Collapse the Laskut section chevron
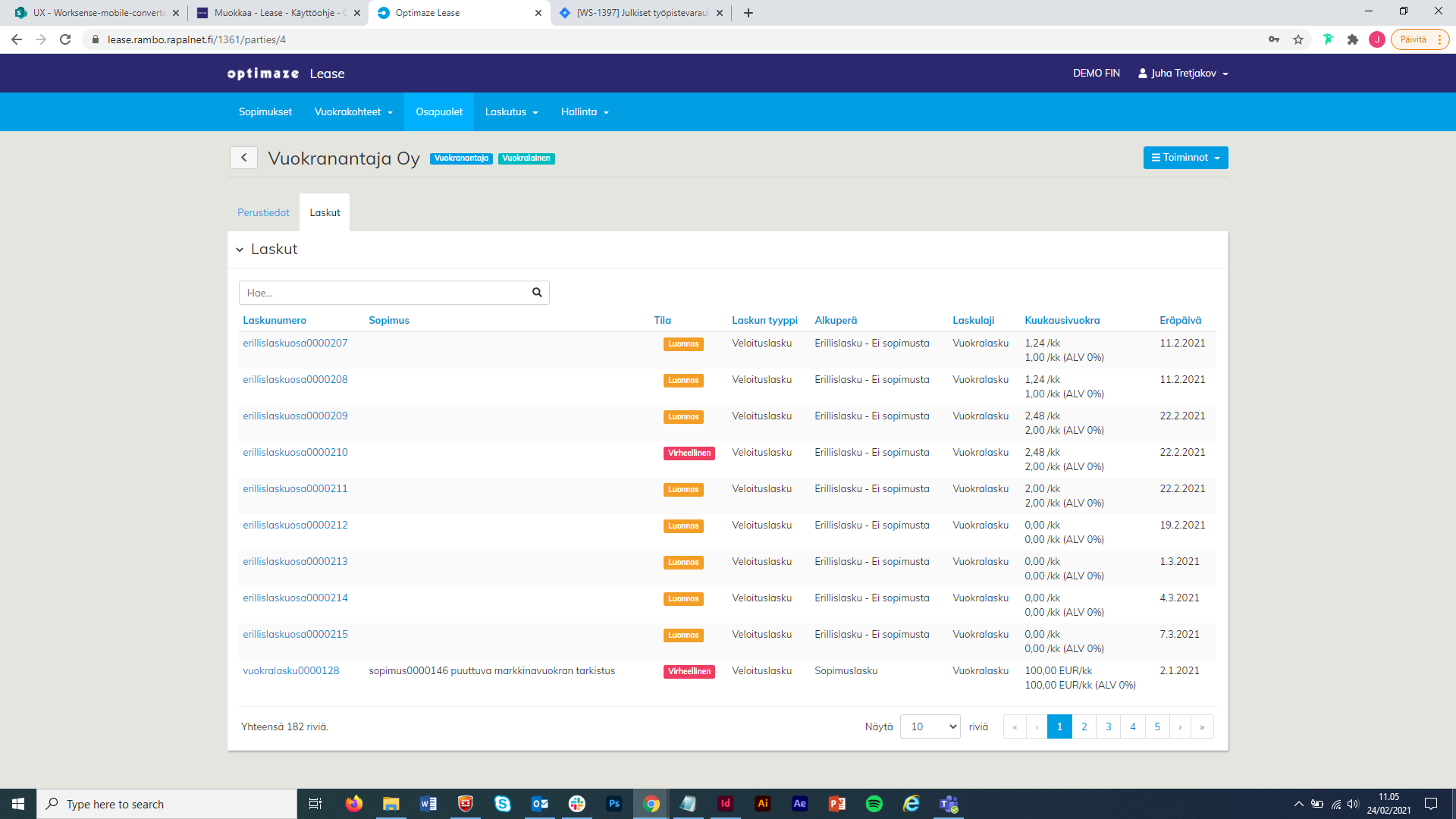This screenshot has width=1456, height=819. [x=240, y=249]
